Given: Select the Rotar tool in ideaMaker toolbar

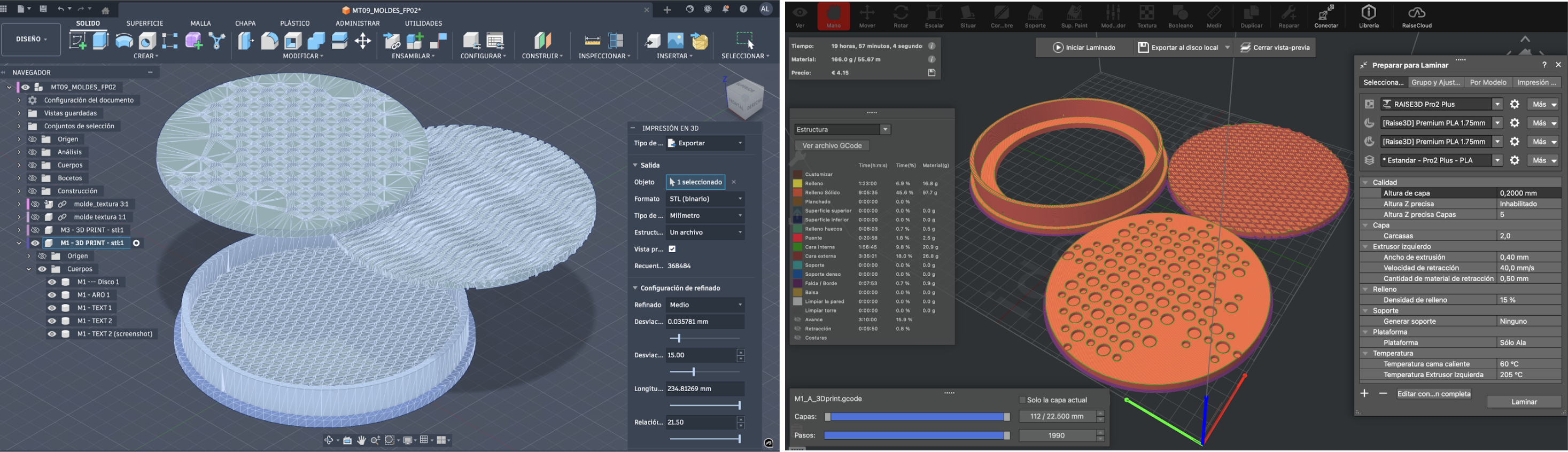Looking at the screenshot, I should tap(901, 16).
